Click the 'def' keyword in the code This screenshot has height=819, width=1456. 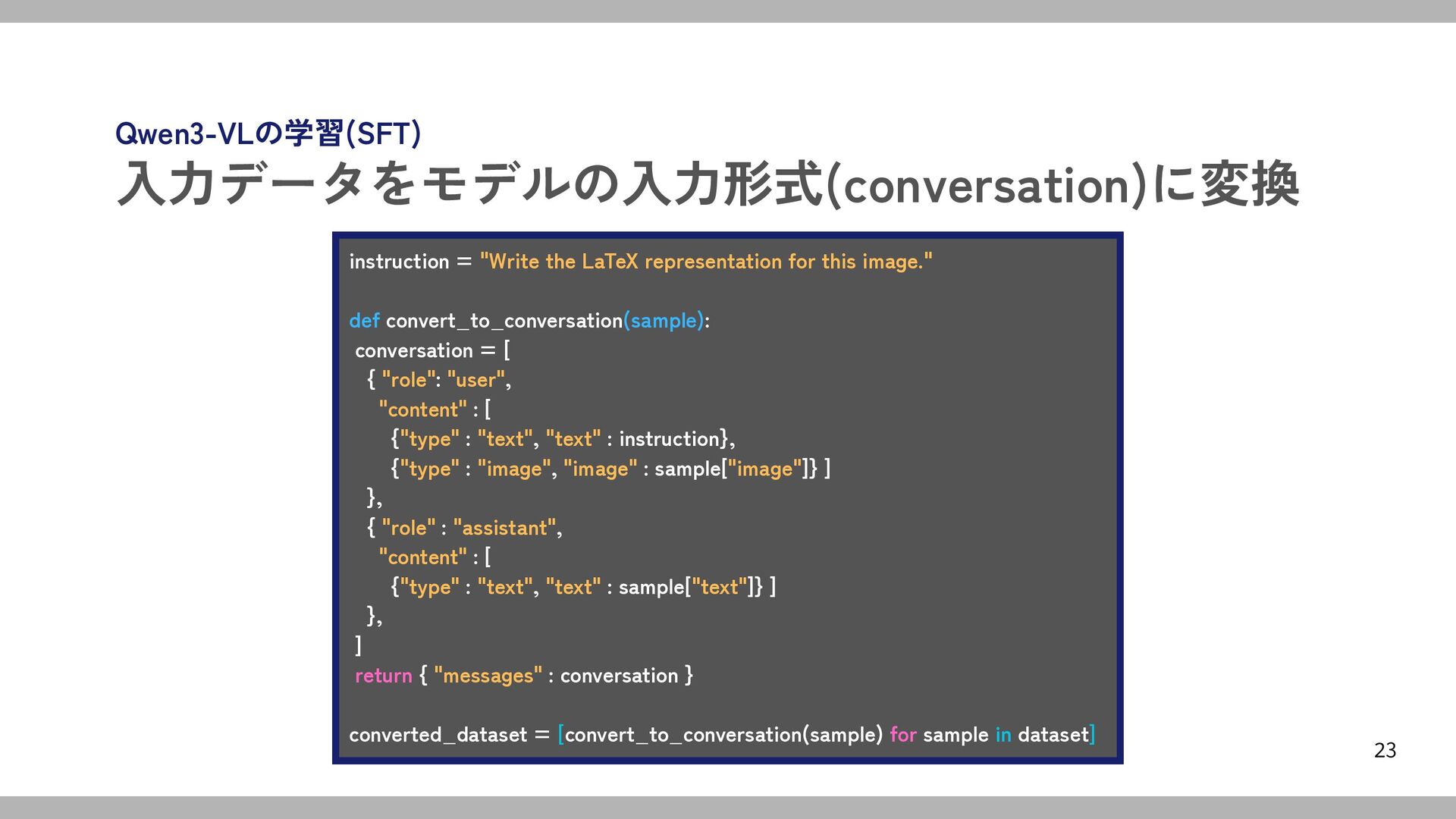pyautogui.click(x=364, y=321)
